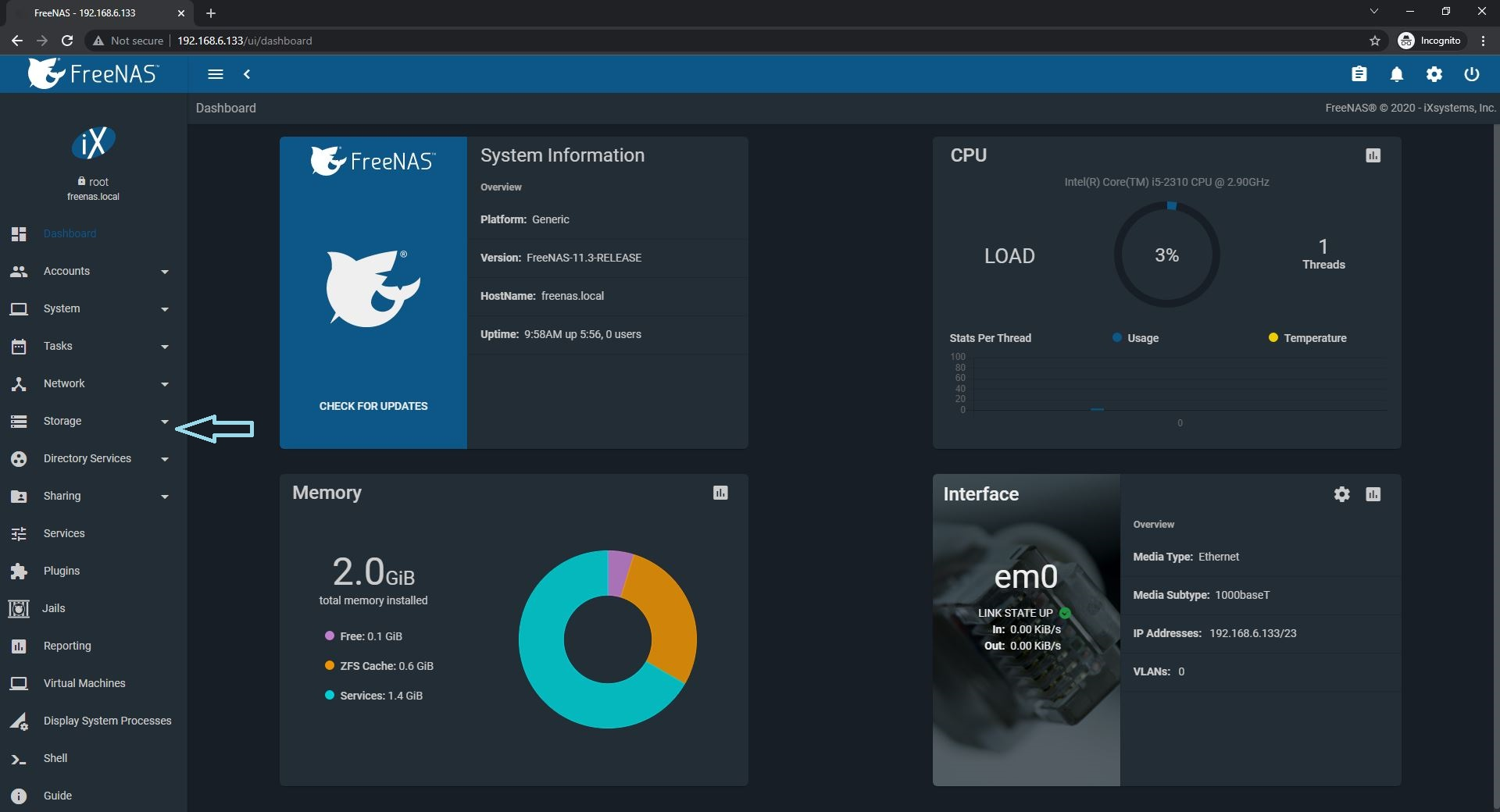
Task: Click the ZFS Cache orange legend dot
Action: tap(330, 665)
